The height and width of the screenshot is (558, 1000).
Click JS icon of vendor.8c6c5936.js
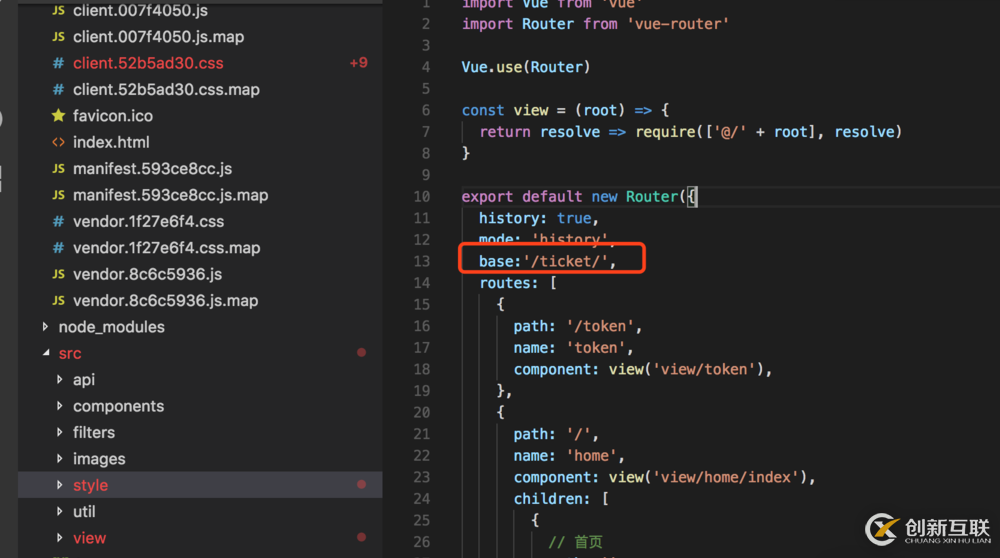pos(59,274)
